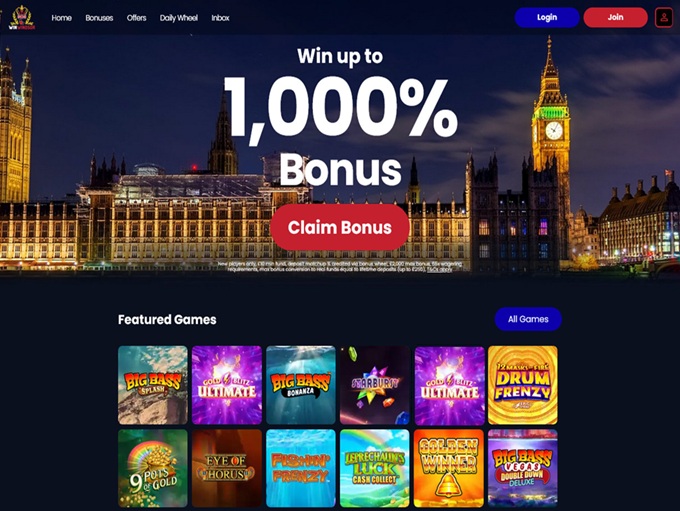Launch the Eye of Horus game

227,468
